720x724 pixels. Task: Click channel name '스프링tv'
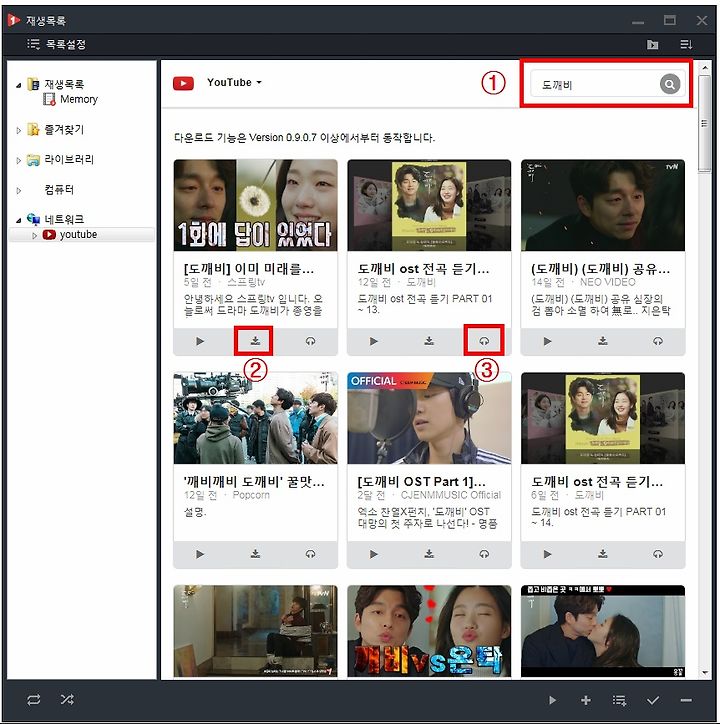coord(246,282)
